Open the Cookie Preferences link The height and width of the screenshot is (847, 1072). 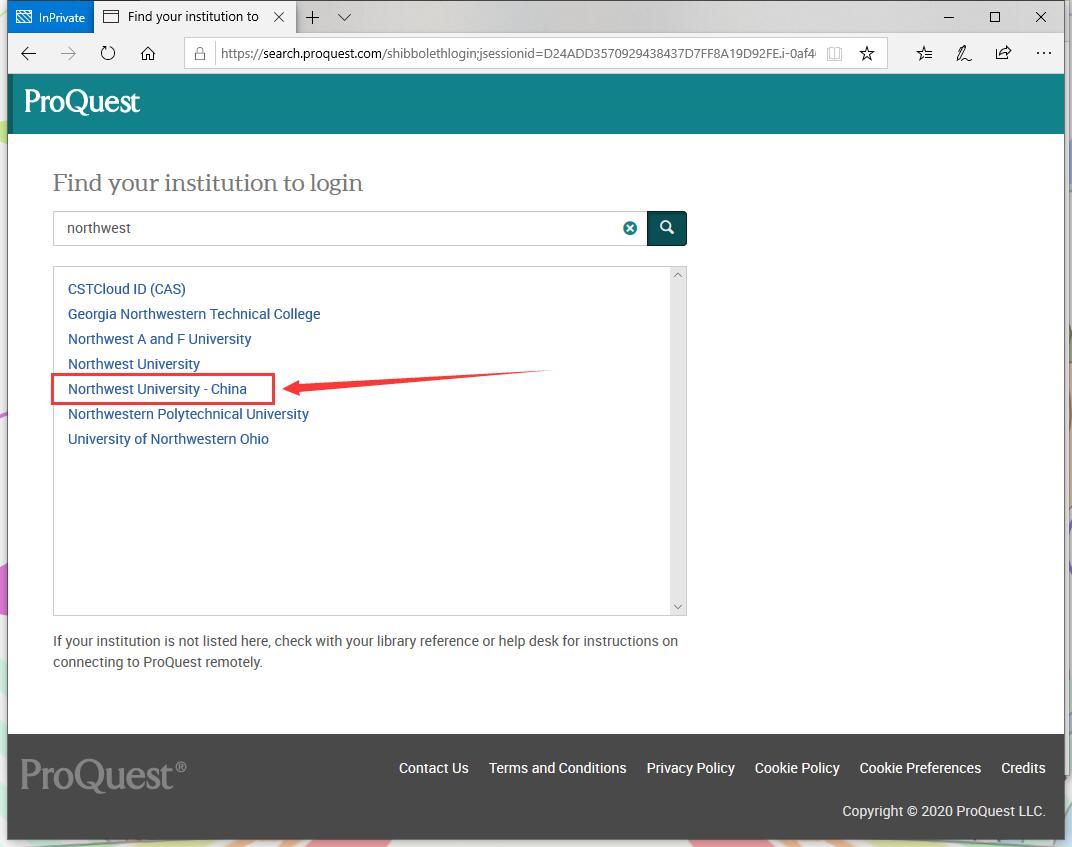point(920,768)
